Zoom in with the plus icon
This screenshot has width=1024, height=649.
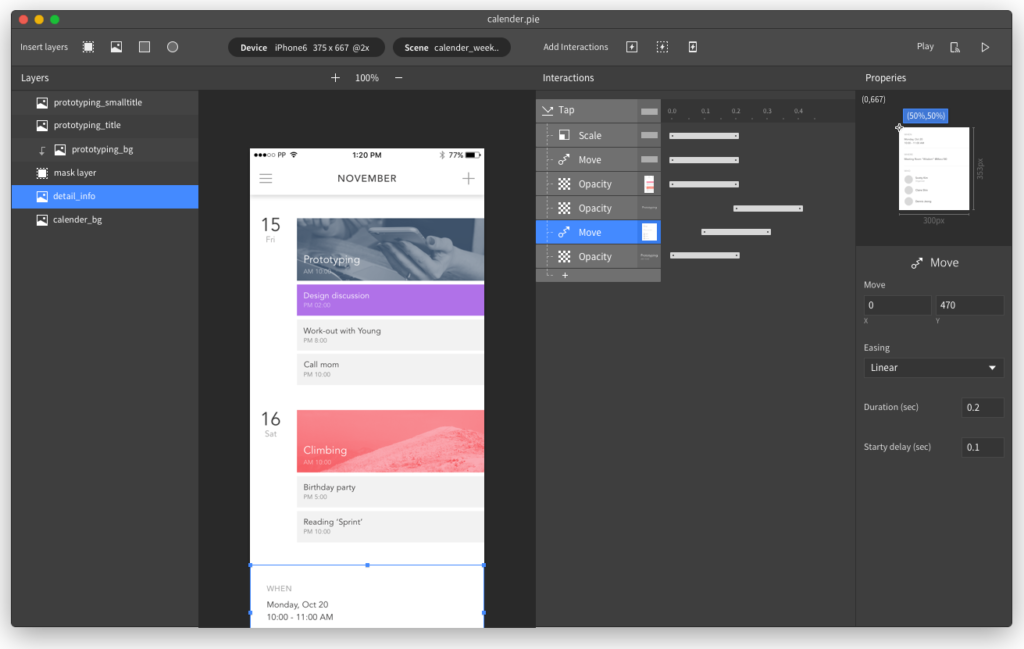pyautogui.click(x=335, y=78)
